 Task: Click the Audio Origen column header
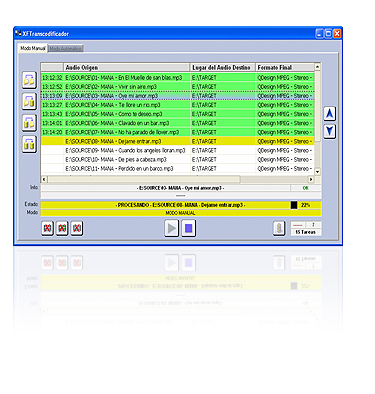[126, 67]
